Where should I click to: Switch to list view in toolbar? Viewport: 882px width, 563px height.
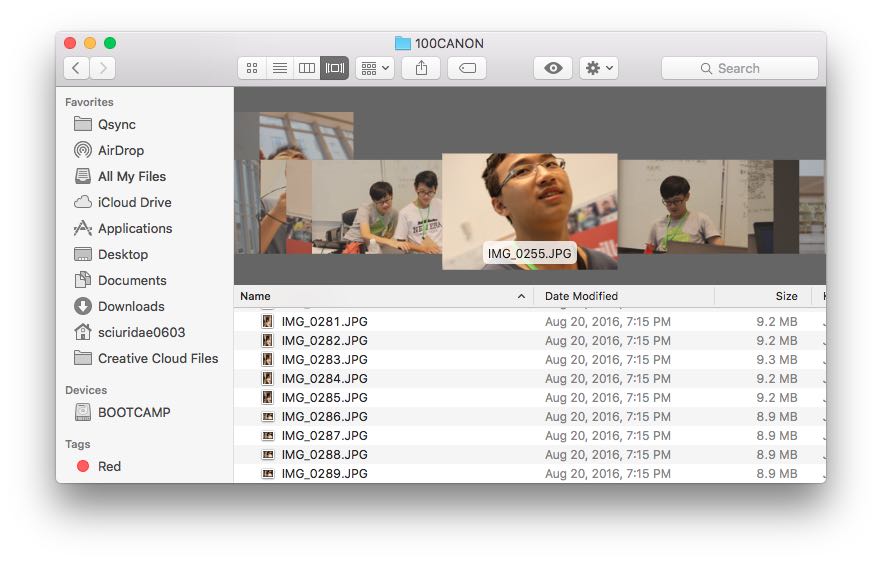click(280, 68)
